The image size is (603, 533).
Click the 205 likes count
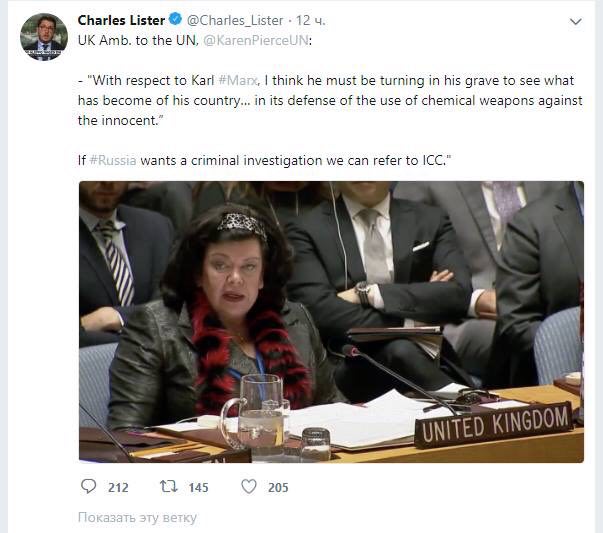coord(278,488)
